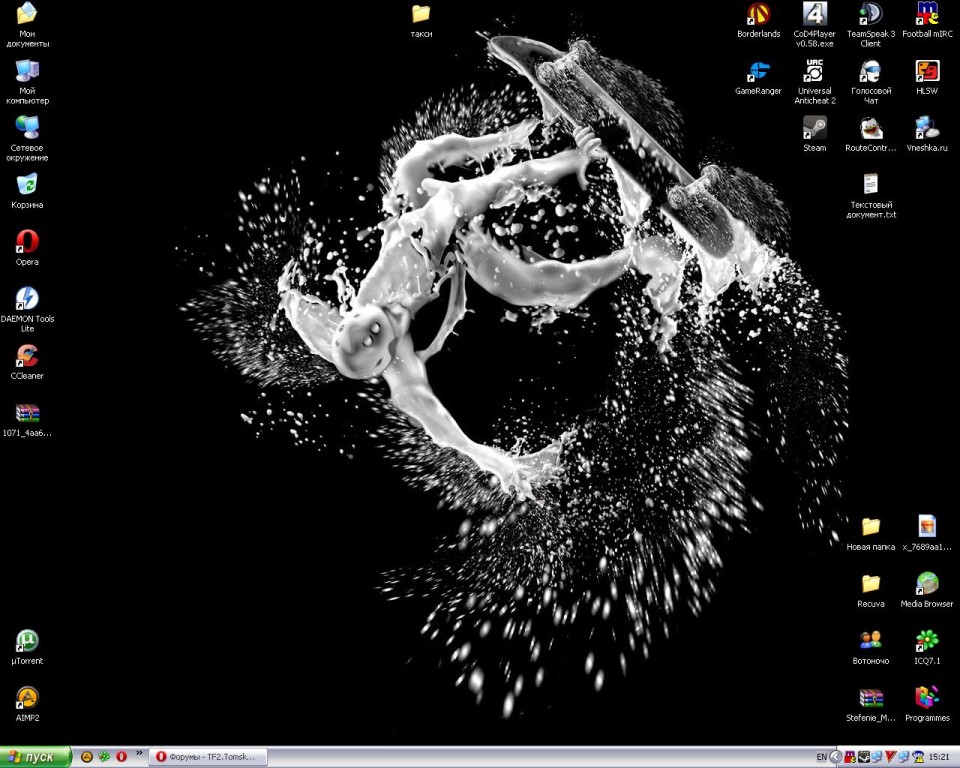Launch the Steam desktop shortcut
The height and width of the screenshot is (768, 960).
814,128
